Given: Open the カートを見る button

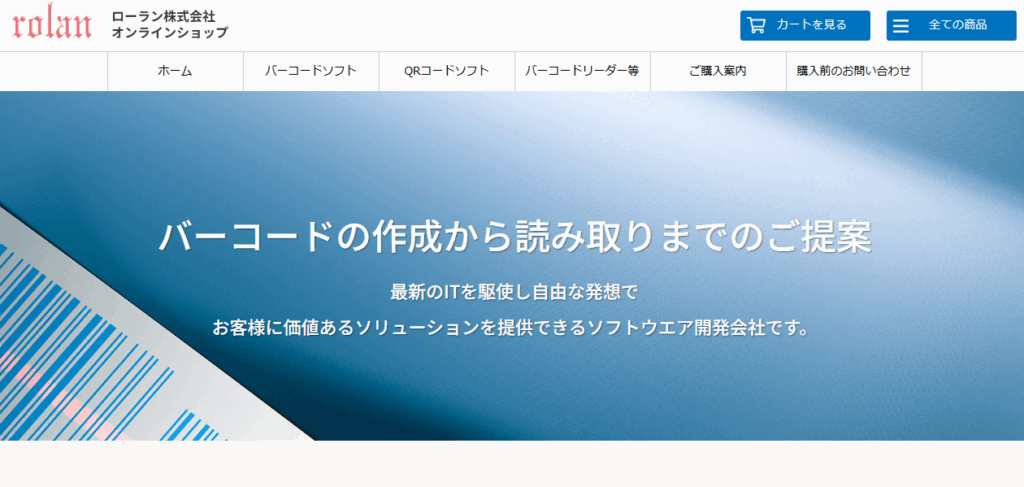Looking at the screenshot, I should (x=805, y=25).
